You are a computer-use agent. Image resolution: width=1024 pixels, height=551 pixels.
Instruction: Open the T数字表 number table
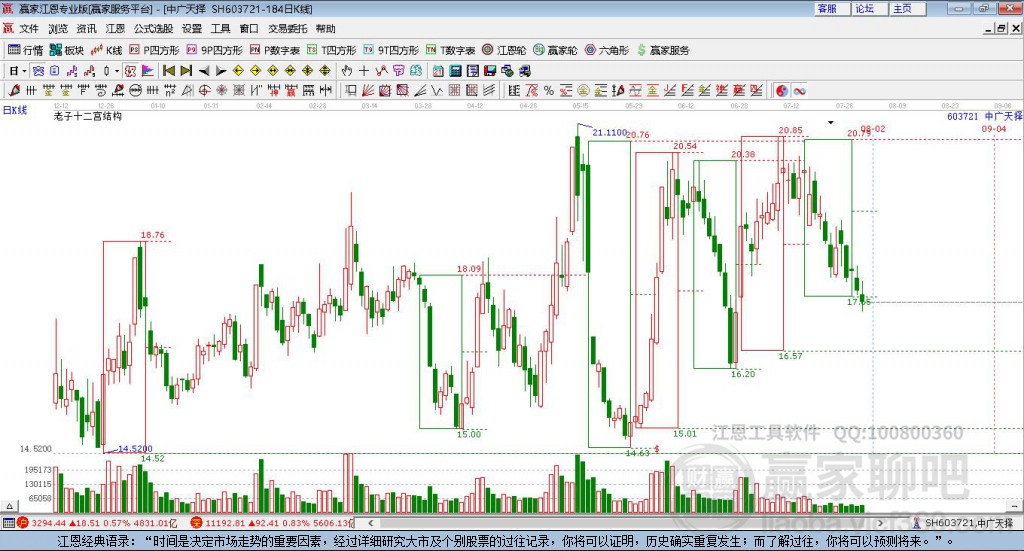point(451,50)
